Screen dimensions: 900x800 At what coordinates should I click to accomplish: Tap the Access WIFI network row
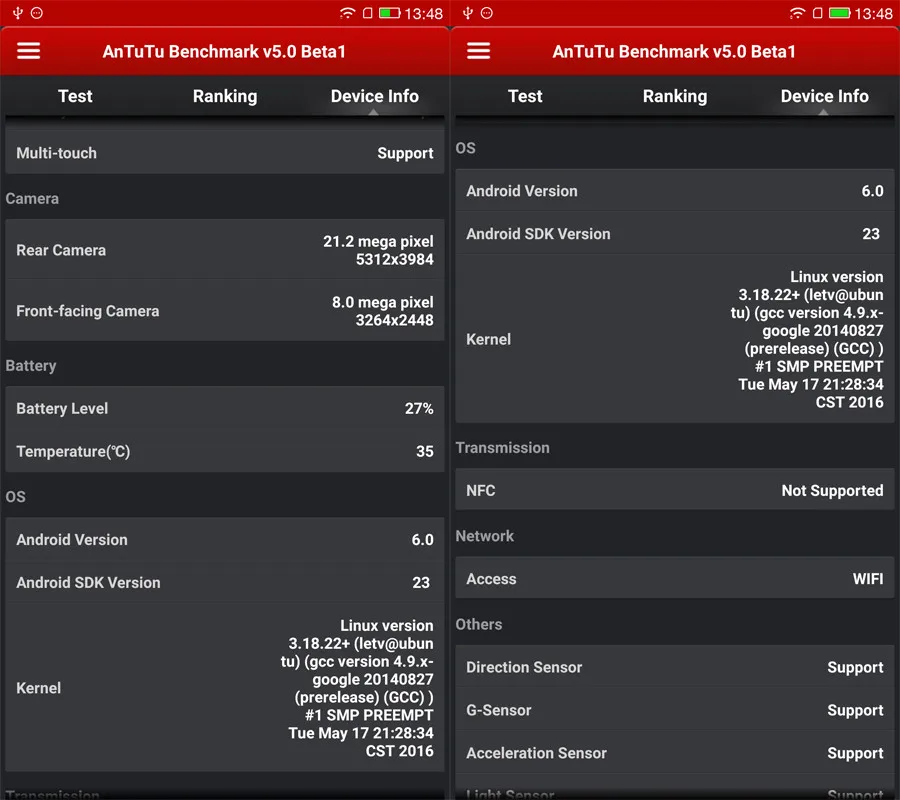(x=675, y=578)
